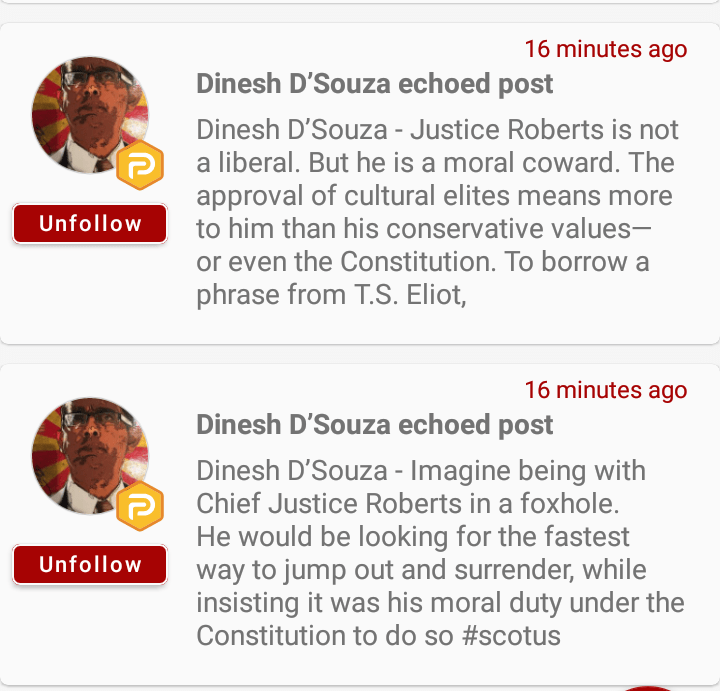Click the second post's "16 minutes ago" timestamp

[x=606, y=390]
